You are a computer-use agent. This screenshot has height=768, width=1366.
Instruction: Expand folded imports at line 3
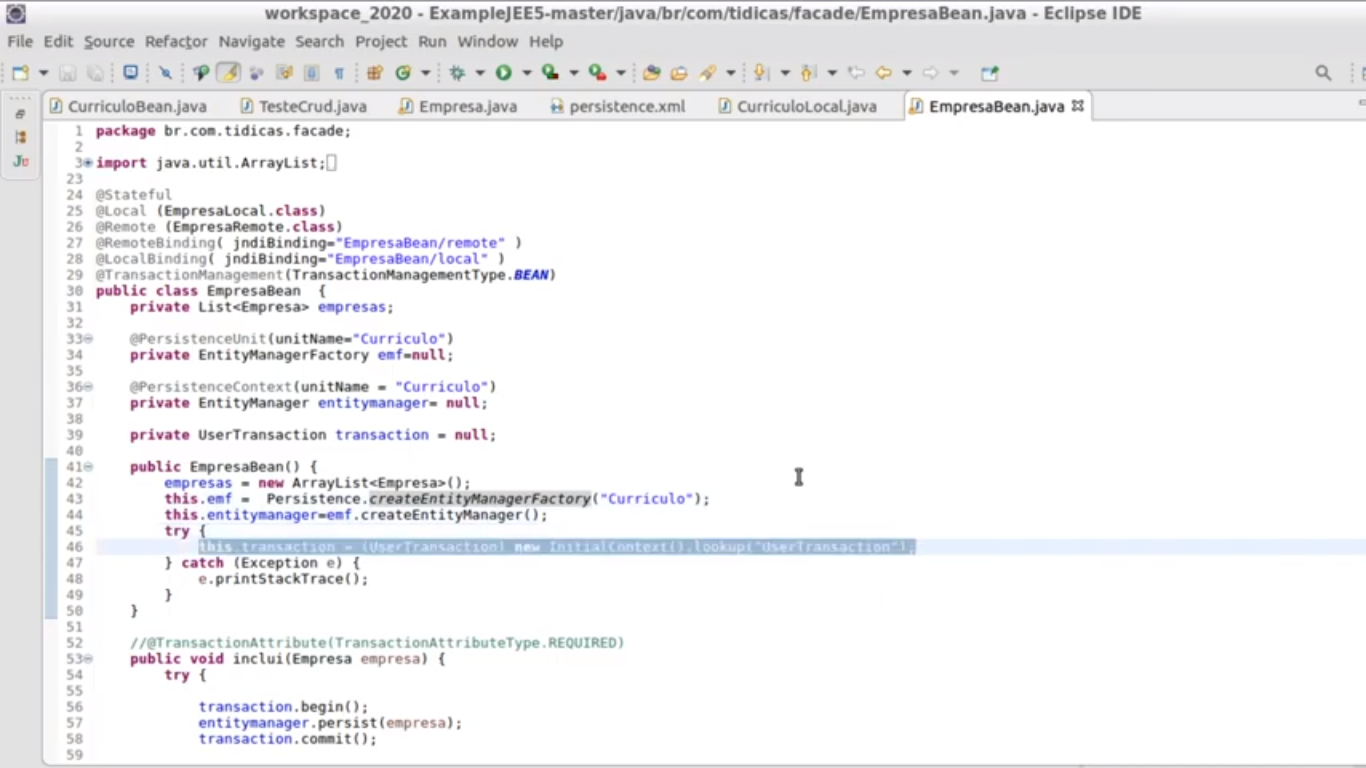88,163
